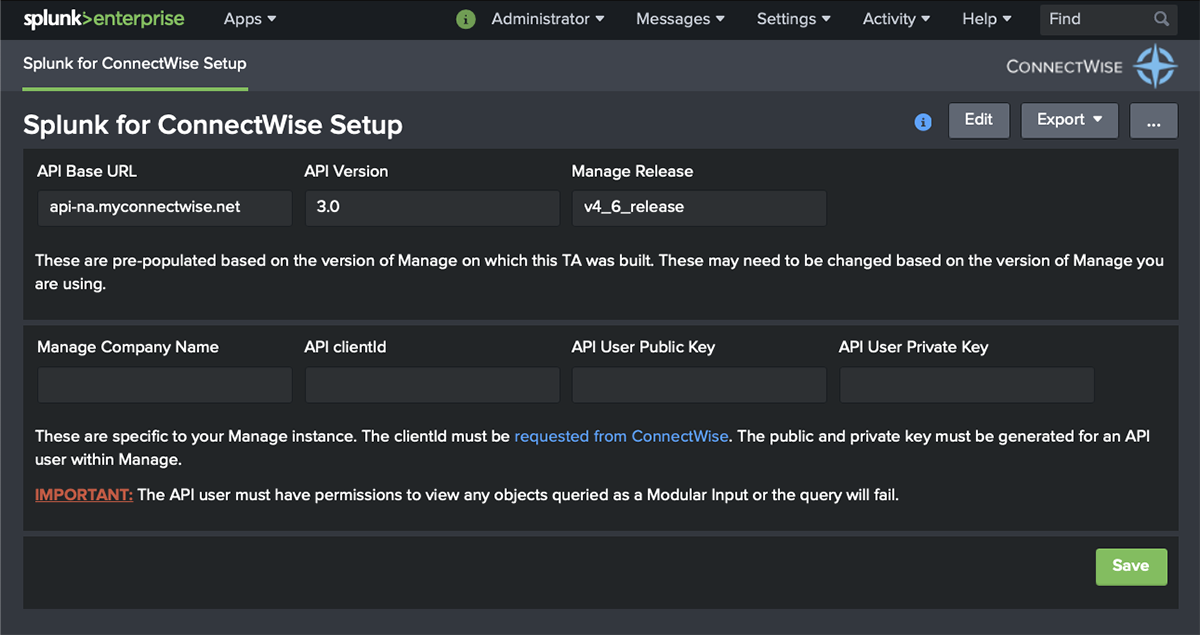This screenshot has width=1200, height=635.
Task: Click the Edit button
Action: pyautogui.click(x=978, y=119)
